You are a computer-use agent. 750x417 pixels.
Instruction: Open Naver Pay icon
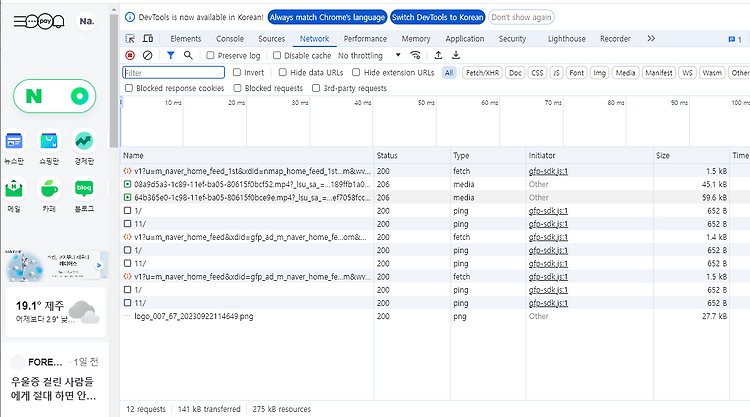pos(45,21)
